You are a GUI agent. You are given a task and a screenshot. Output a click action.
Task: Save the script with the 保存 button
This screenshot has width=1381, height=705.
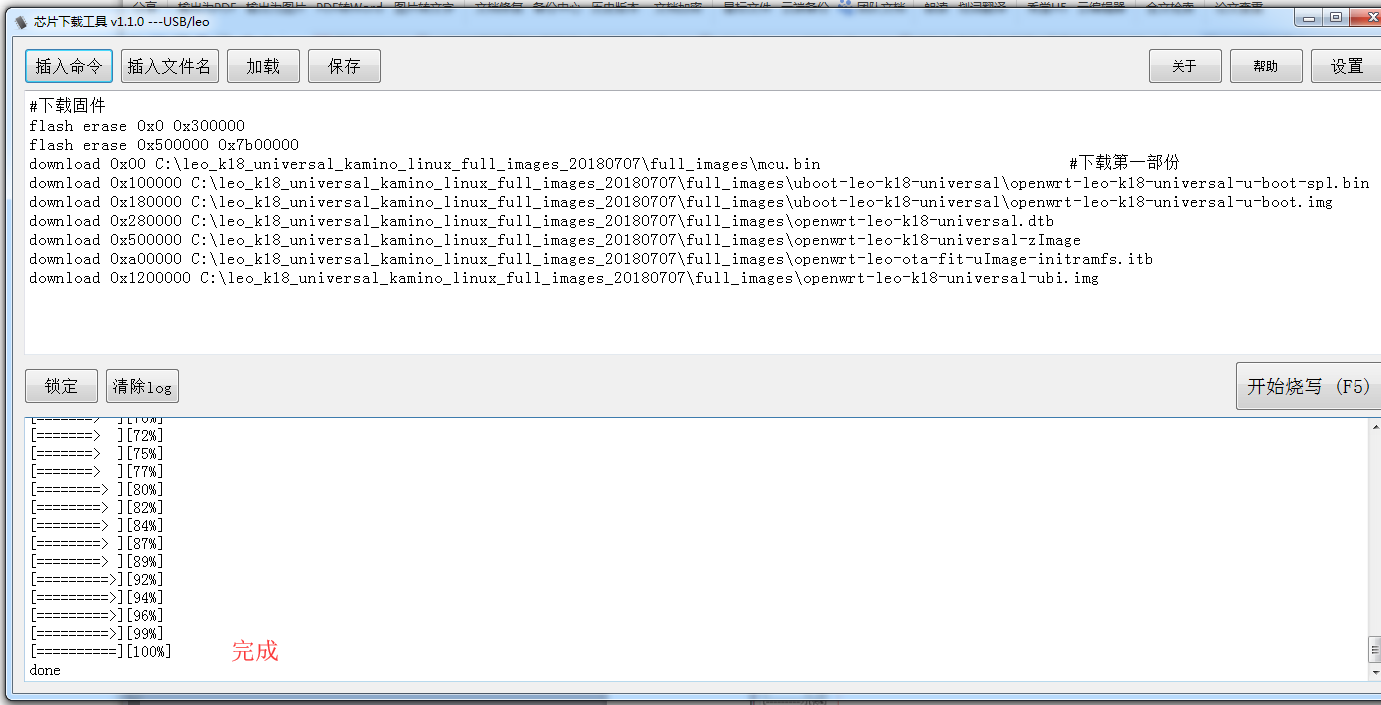(x=344, y=66)
